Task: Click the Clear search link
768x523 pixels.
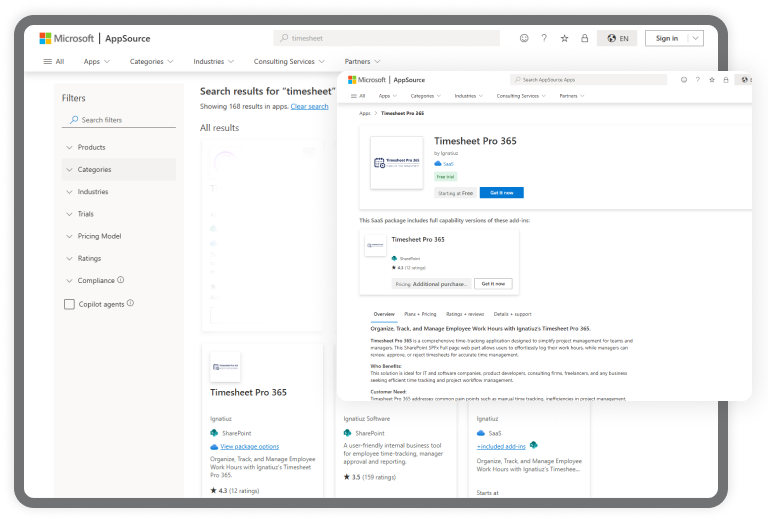Action: [x=310, y=106]
